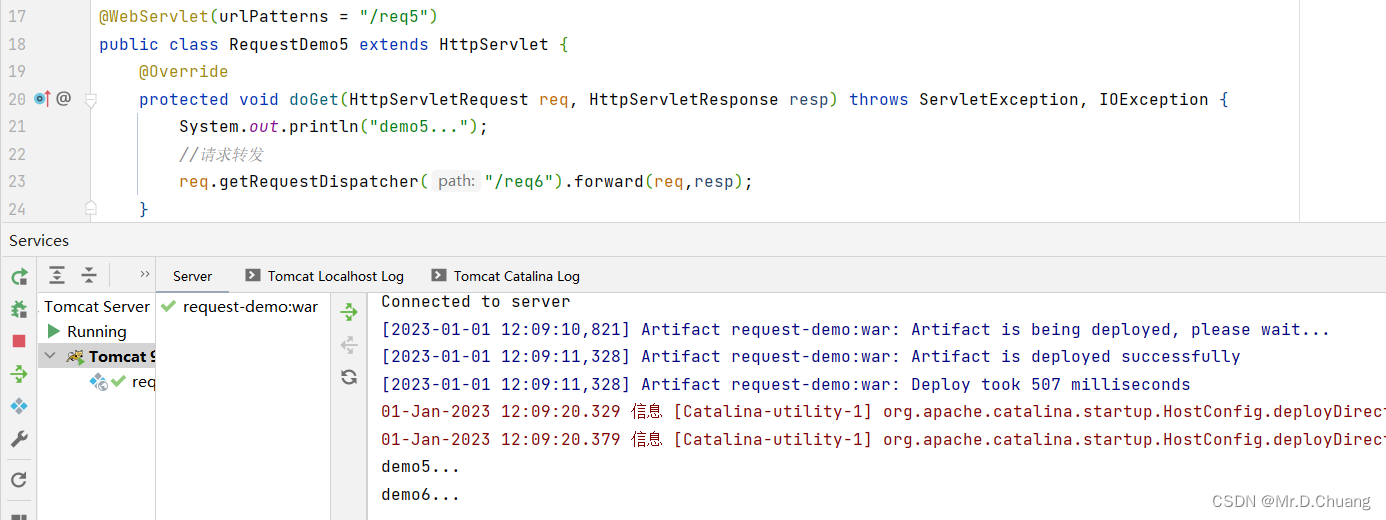Image resolution: width=1386 pixels, height=520 pixels.
Task: Stop the running Tomcat server
Action: tap(19, 341)
